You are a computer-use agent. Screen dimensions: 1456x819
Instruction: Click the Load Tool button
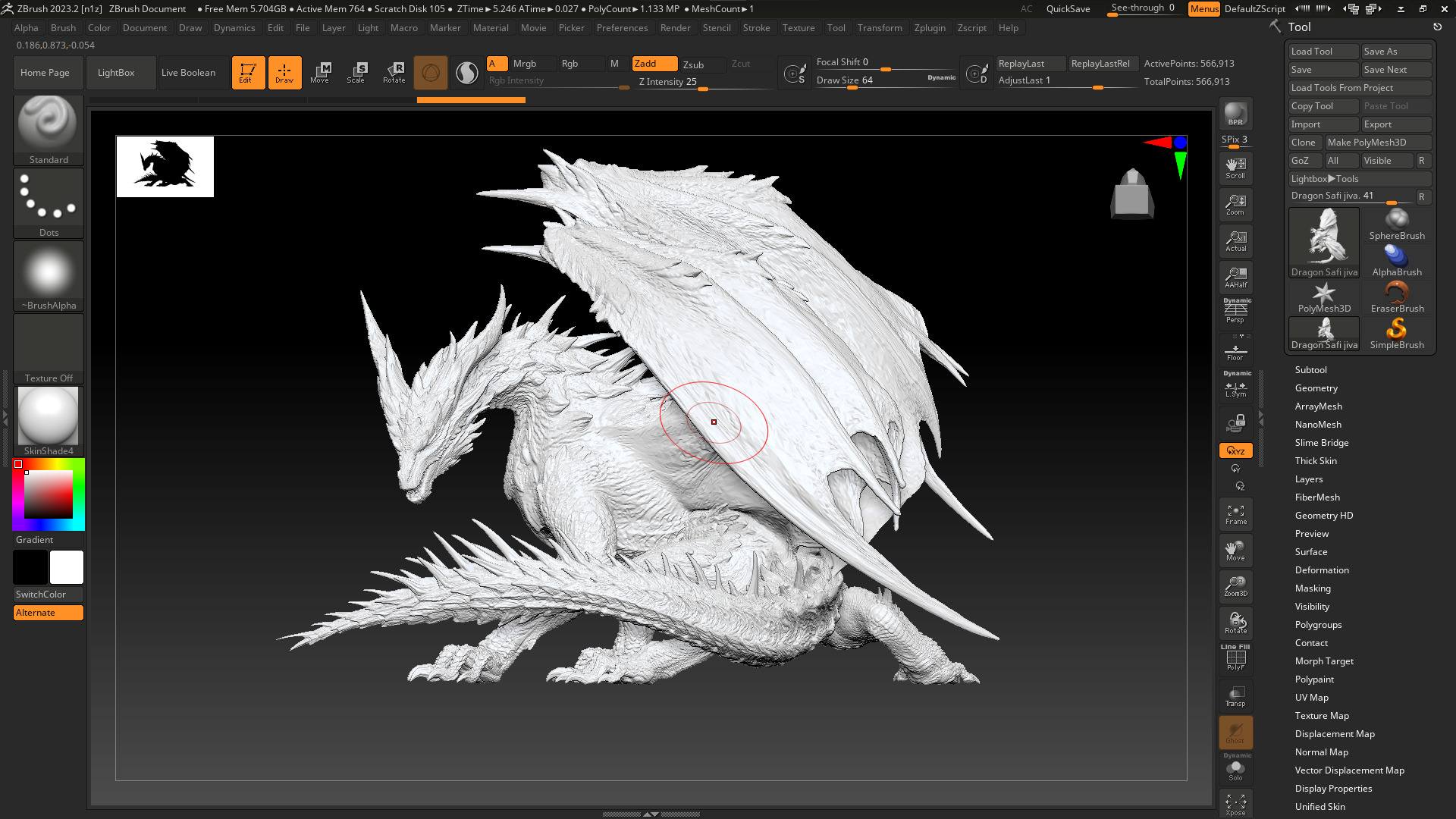coord(1324,52)
